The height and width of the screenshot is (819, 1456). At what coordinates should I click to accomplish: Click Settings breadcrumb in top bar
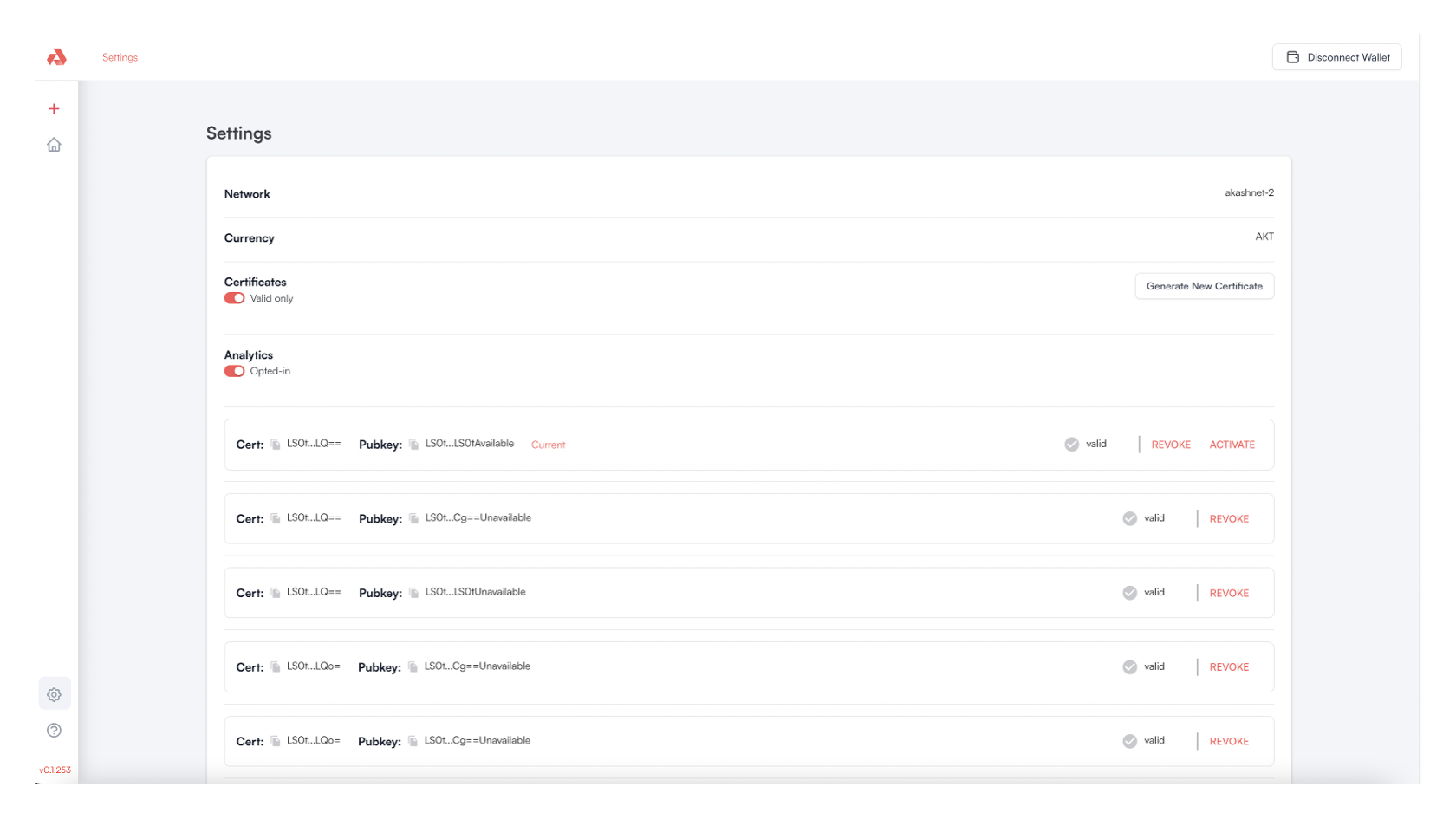[120, 57]
